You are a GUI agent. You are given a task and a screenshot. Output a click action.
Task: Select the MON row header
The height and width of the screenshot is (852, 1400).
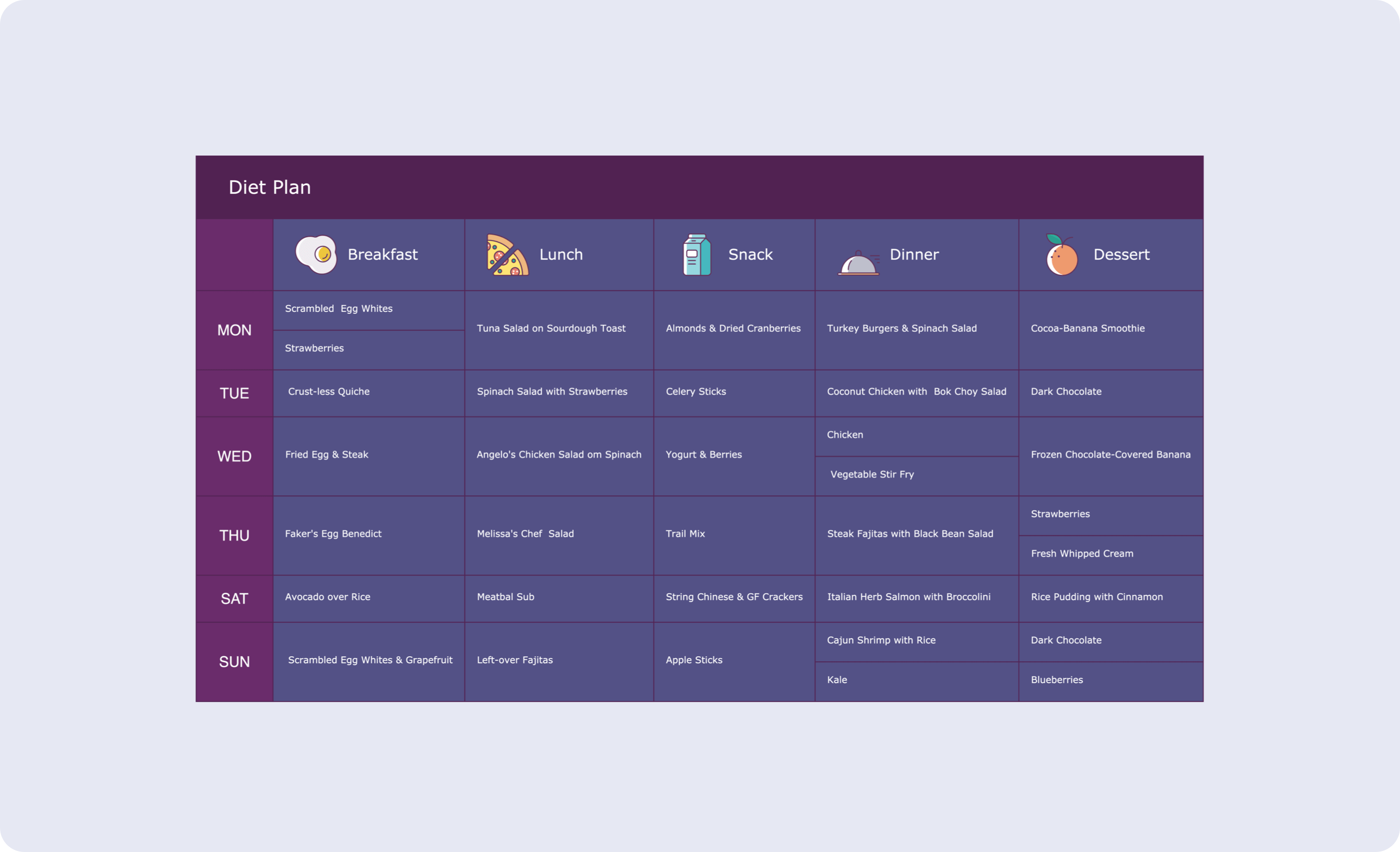[234, 331]
